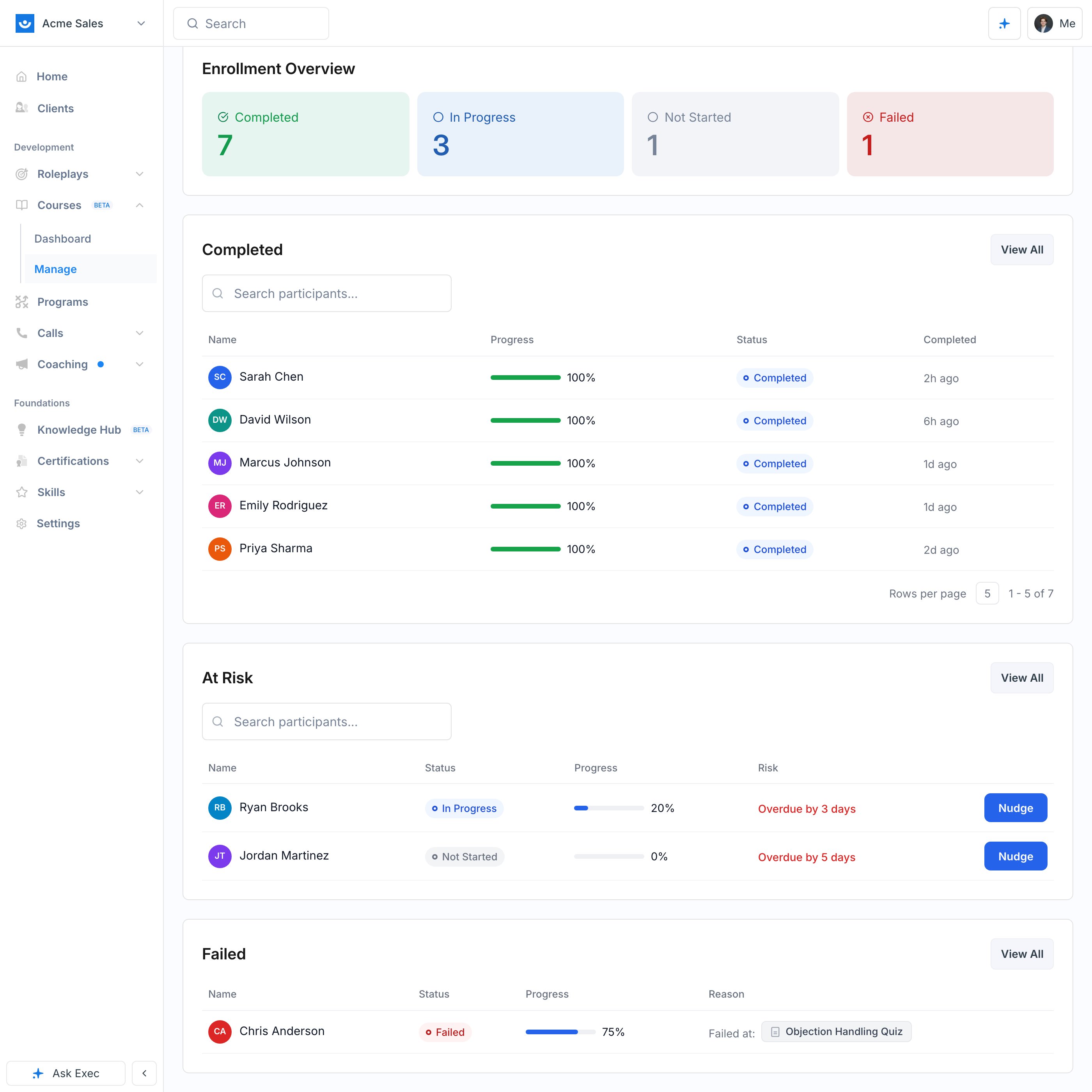This screenshot has width=1092, height=1092.
Task: Click the Skills star icon
Action: coord(21,492)
